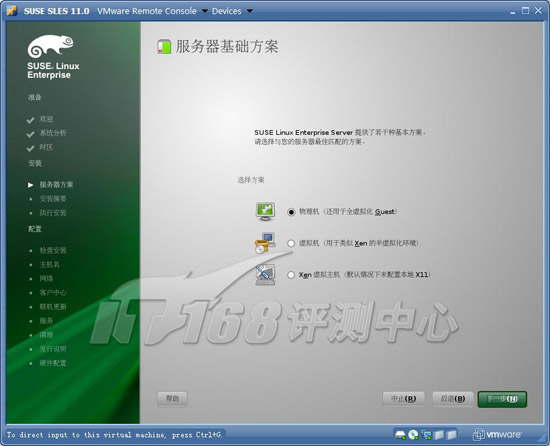Click the 硬件配置 step in sidebar

(x=53, y=363)
